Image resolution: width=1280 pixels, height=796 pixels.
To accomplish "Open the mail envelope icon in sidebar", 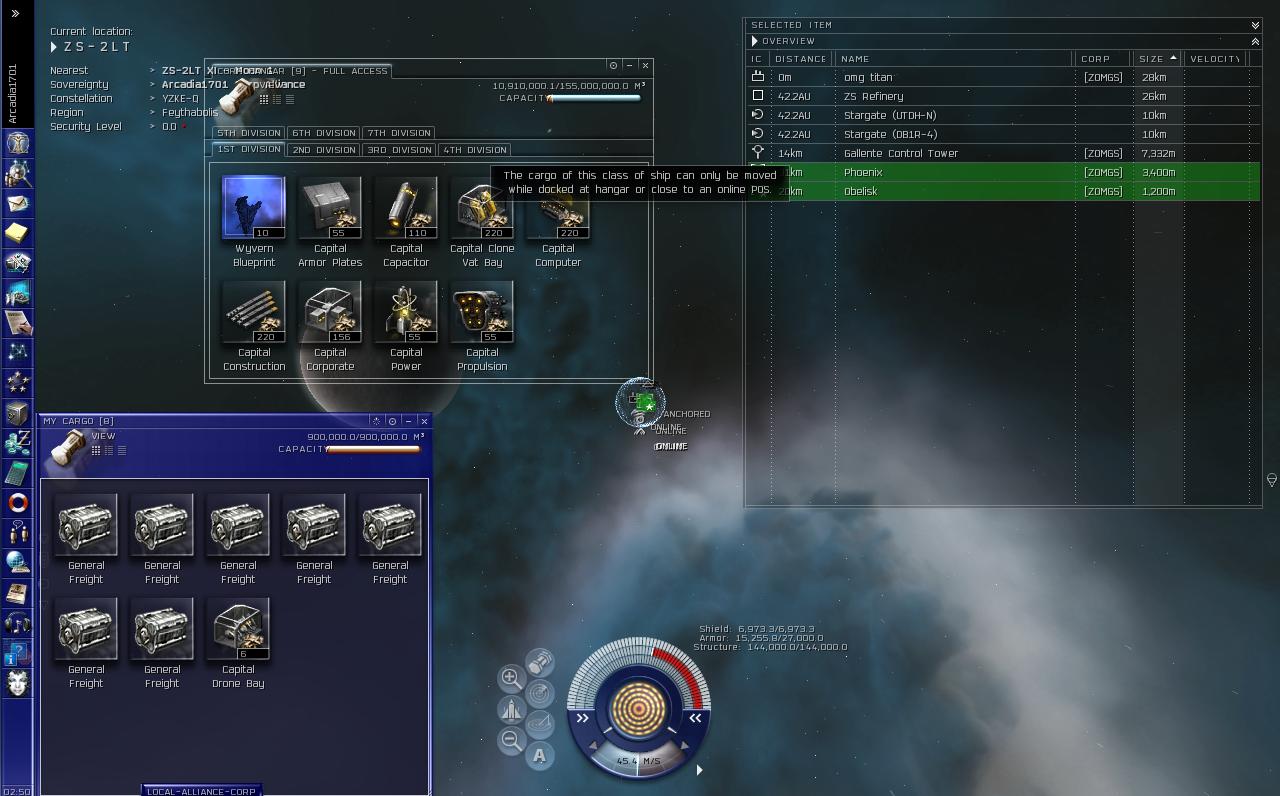I will coord(18,203).
